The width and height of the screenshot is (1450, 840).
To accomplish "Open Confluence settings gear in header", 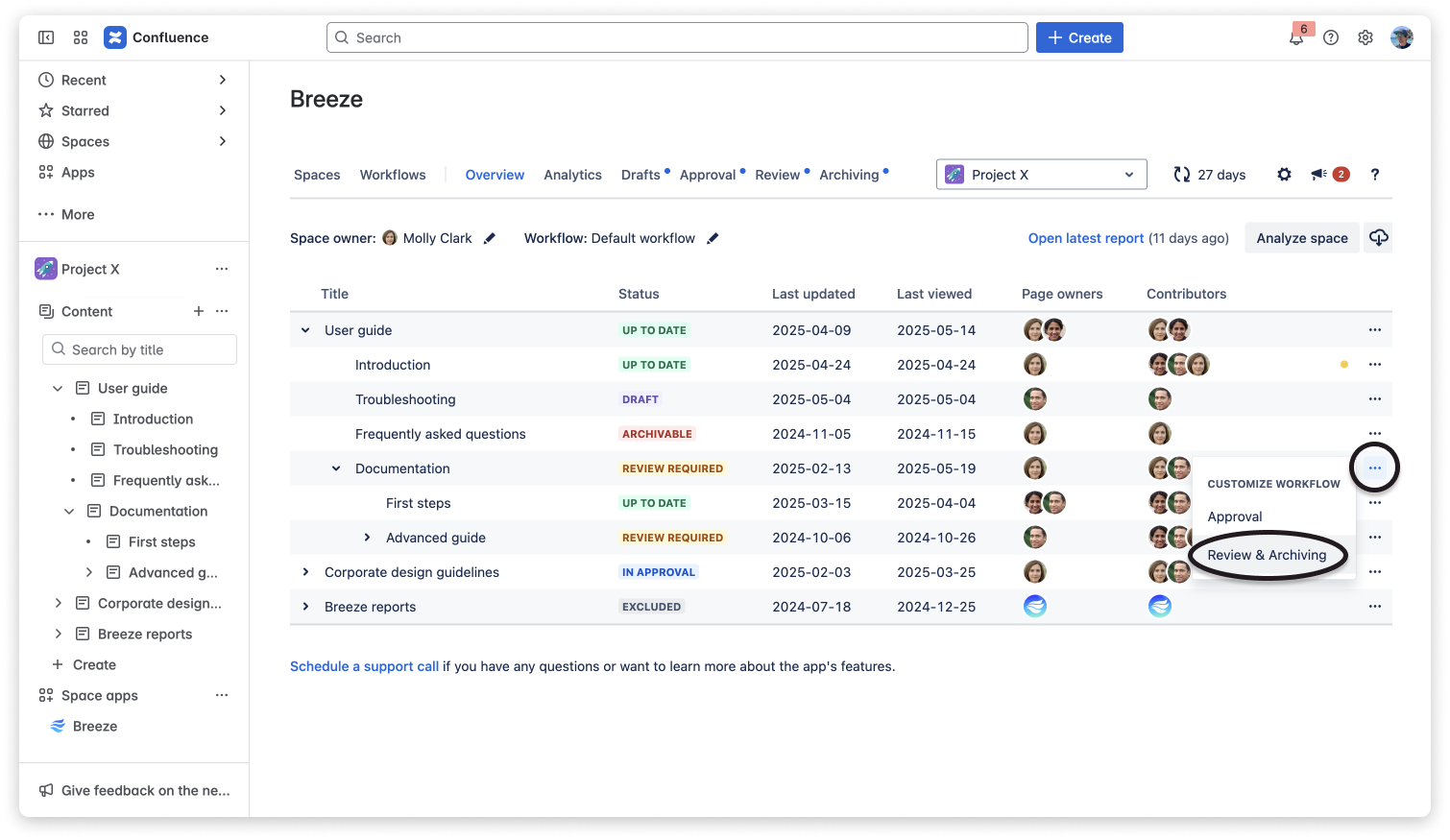I will pos(1365,37).
